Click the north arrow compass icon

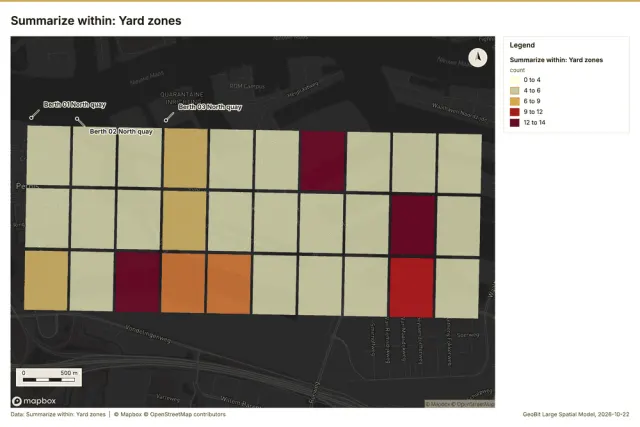pyautogui.click(x=478, y=58)
